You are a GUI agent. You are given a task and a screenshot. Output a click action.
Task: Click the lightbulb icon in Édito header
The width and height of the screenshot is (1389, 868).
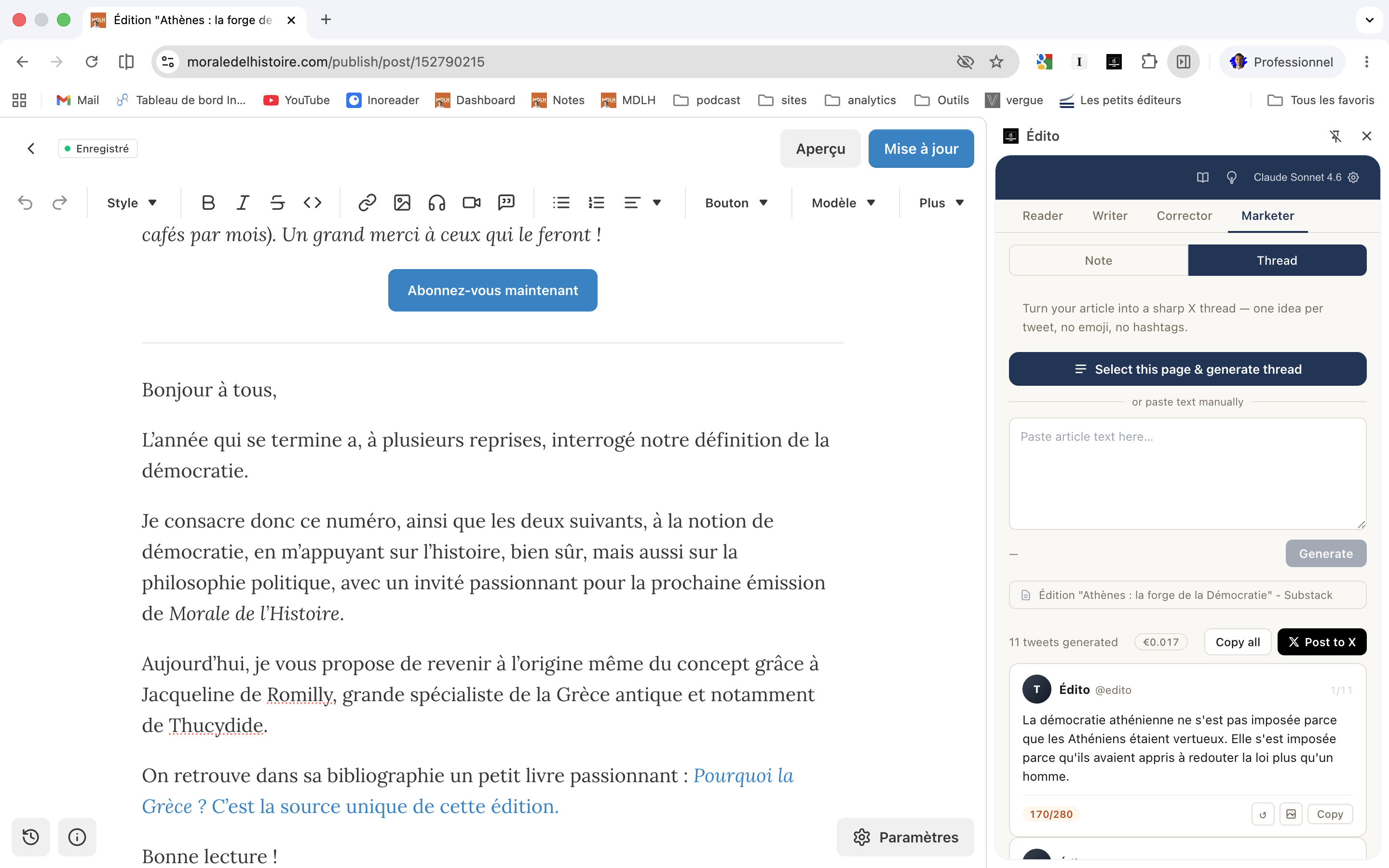1231,177
